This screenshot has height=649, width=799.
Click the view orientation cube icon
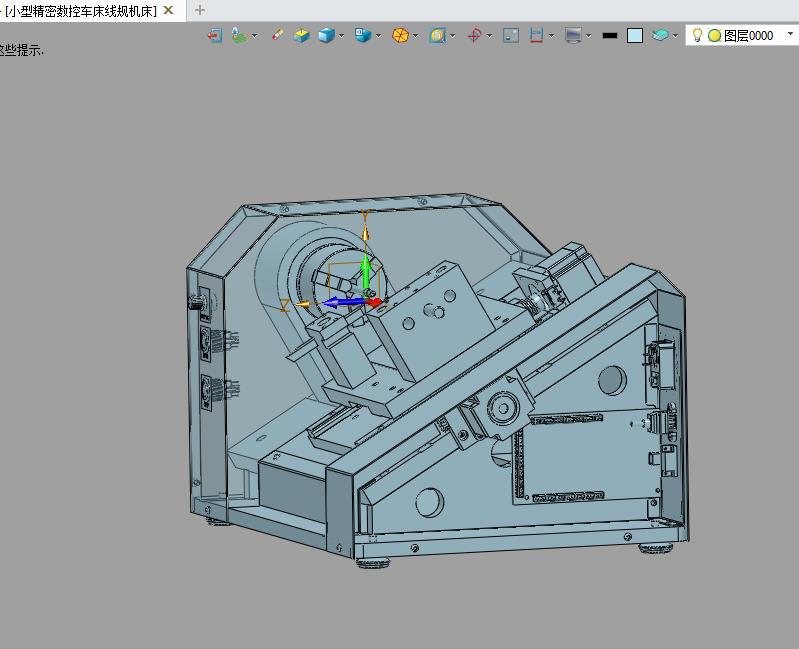(x=363, y=36)
